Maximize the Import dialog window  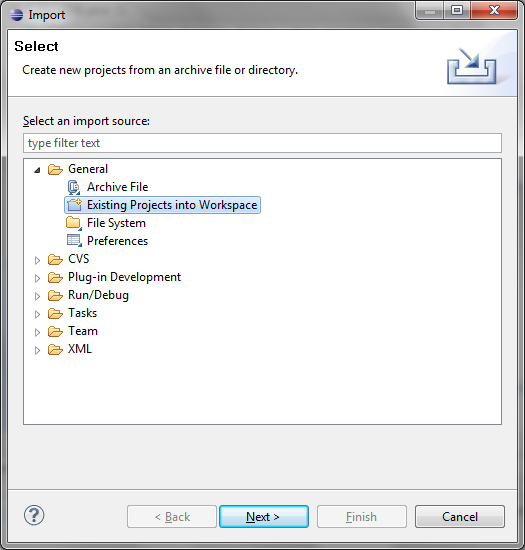(457, 10)
